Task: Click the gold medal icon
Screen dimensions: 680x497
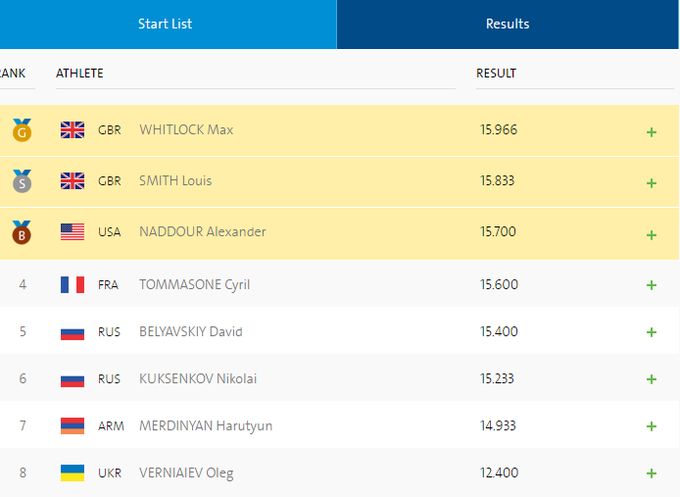Action: tap(22, 130)
